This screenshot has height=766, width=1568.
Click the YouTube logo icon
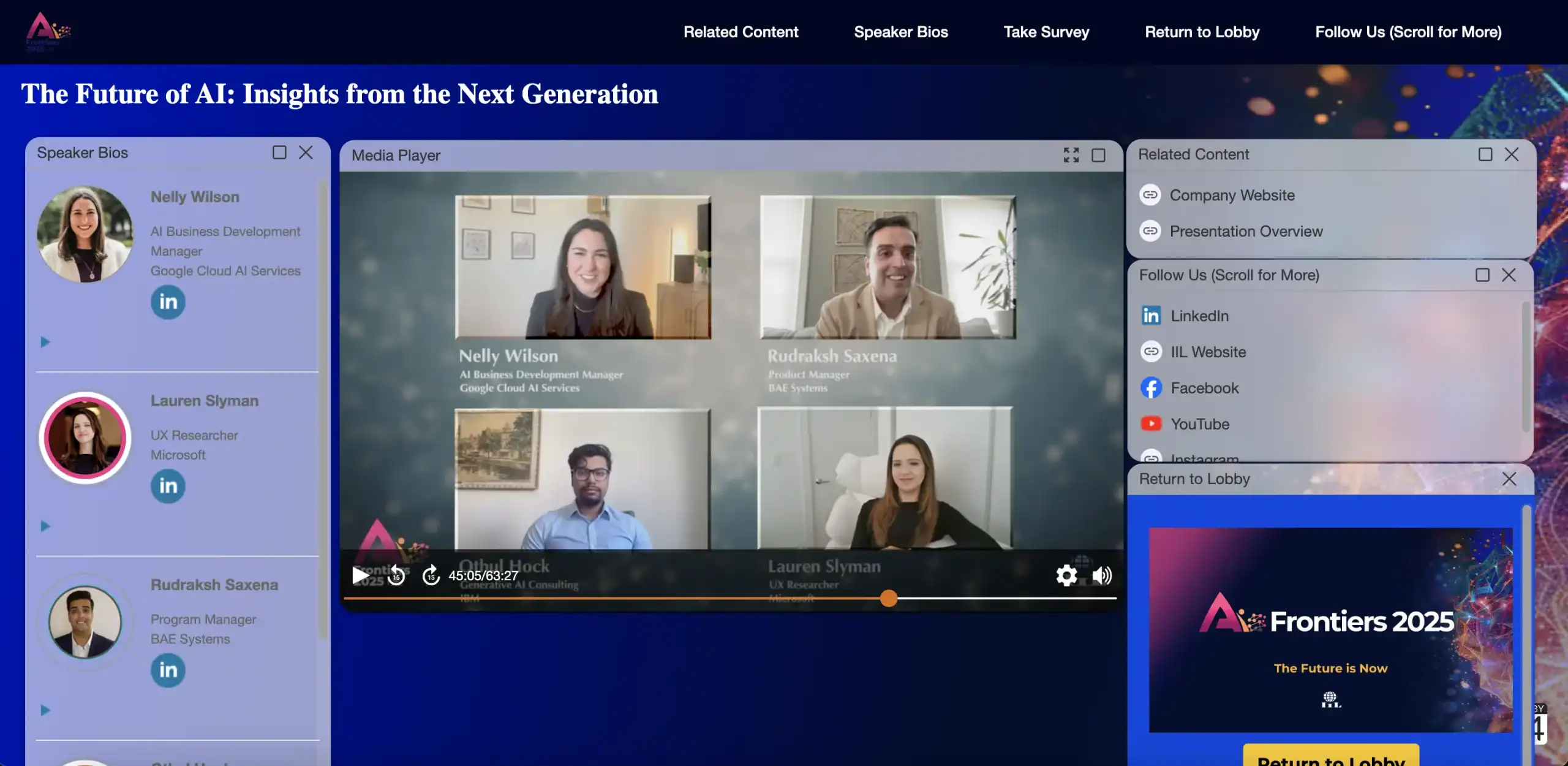[x=1151, y=423]
